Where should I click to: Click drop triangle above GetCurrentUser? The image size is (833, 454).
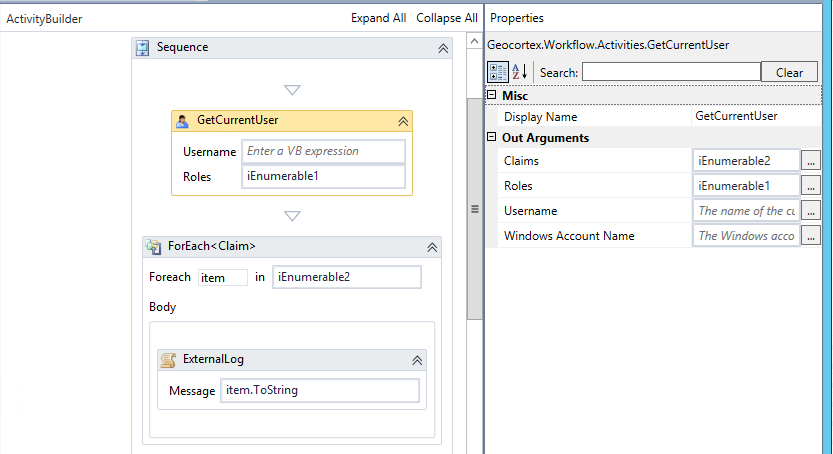click(292, 90)
